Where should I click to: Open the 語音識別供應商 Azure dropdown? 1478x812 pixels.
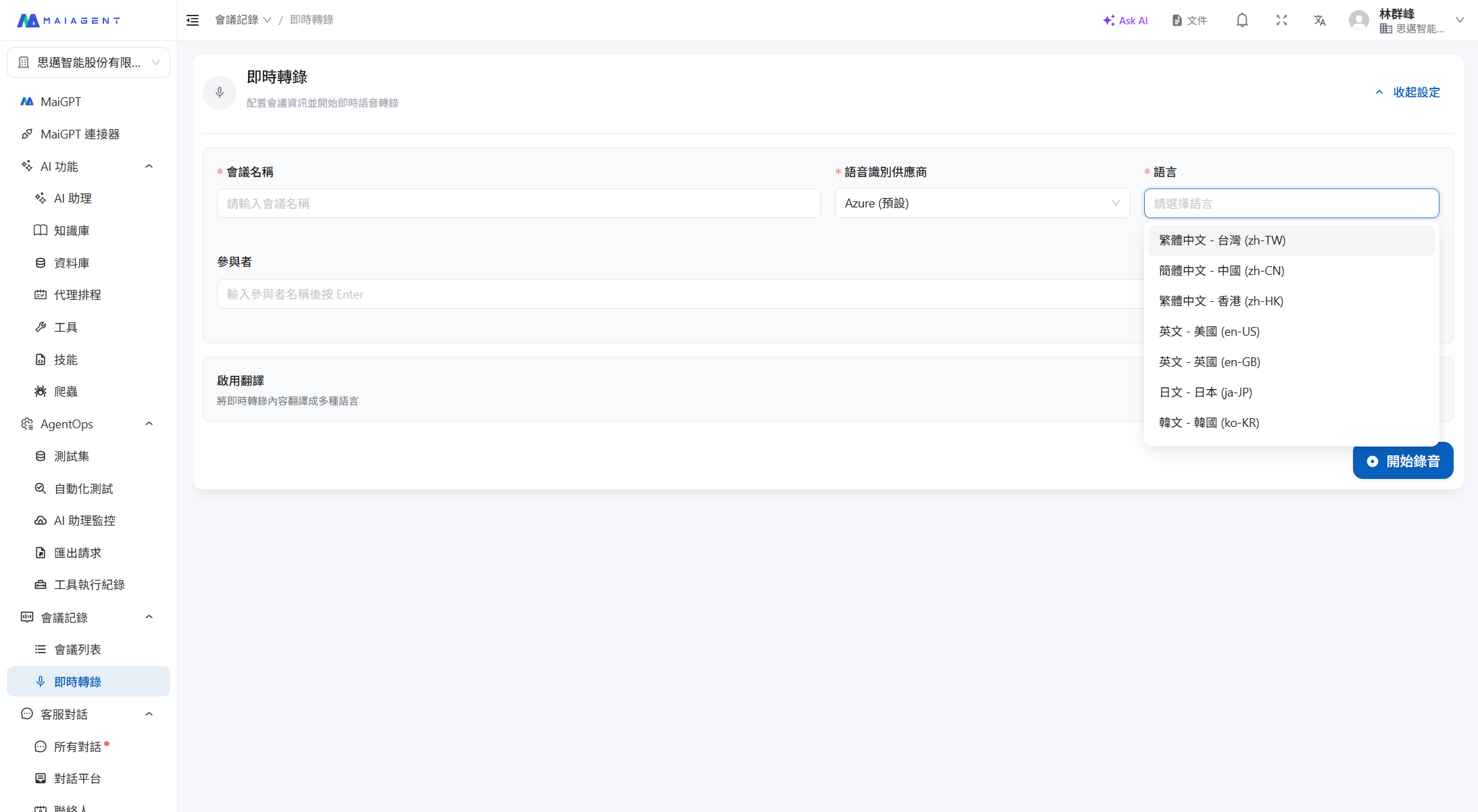pyautogui.click(x=981, y=203)
